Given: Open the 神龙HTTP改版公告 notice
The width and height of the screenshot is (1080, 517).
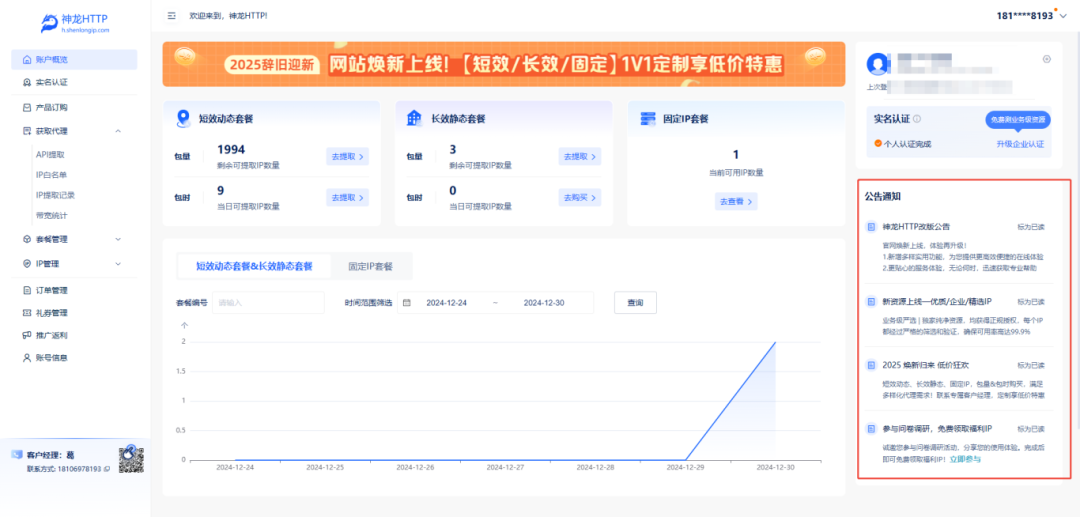Looking at the screenshot, I should 917,226.
